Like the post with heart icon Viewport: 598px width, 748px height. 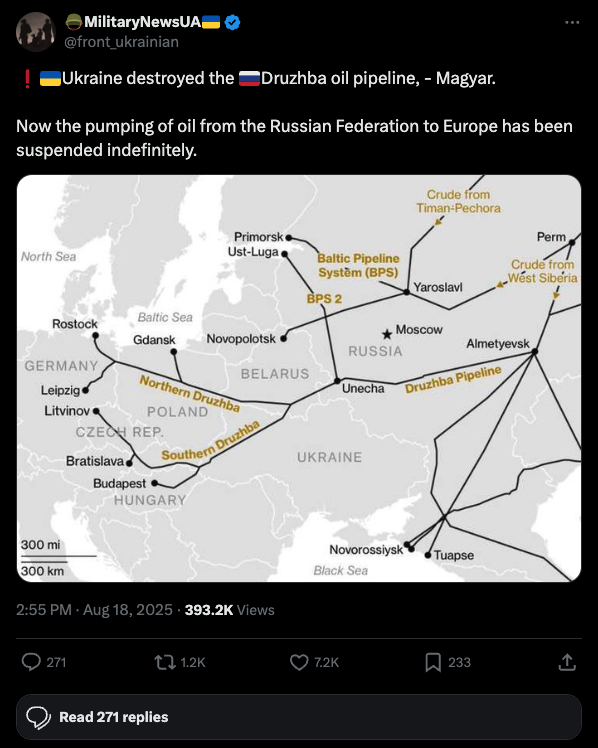299,662
